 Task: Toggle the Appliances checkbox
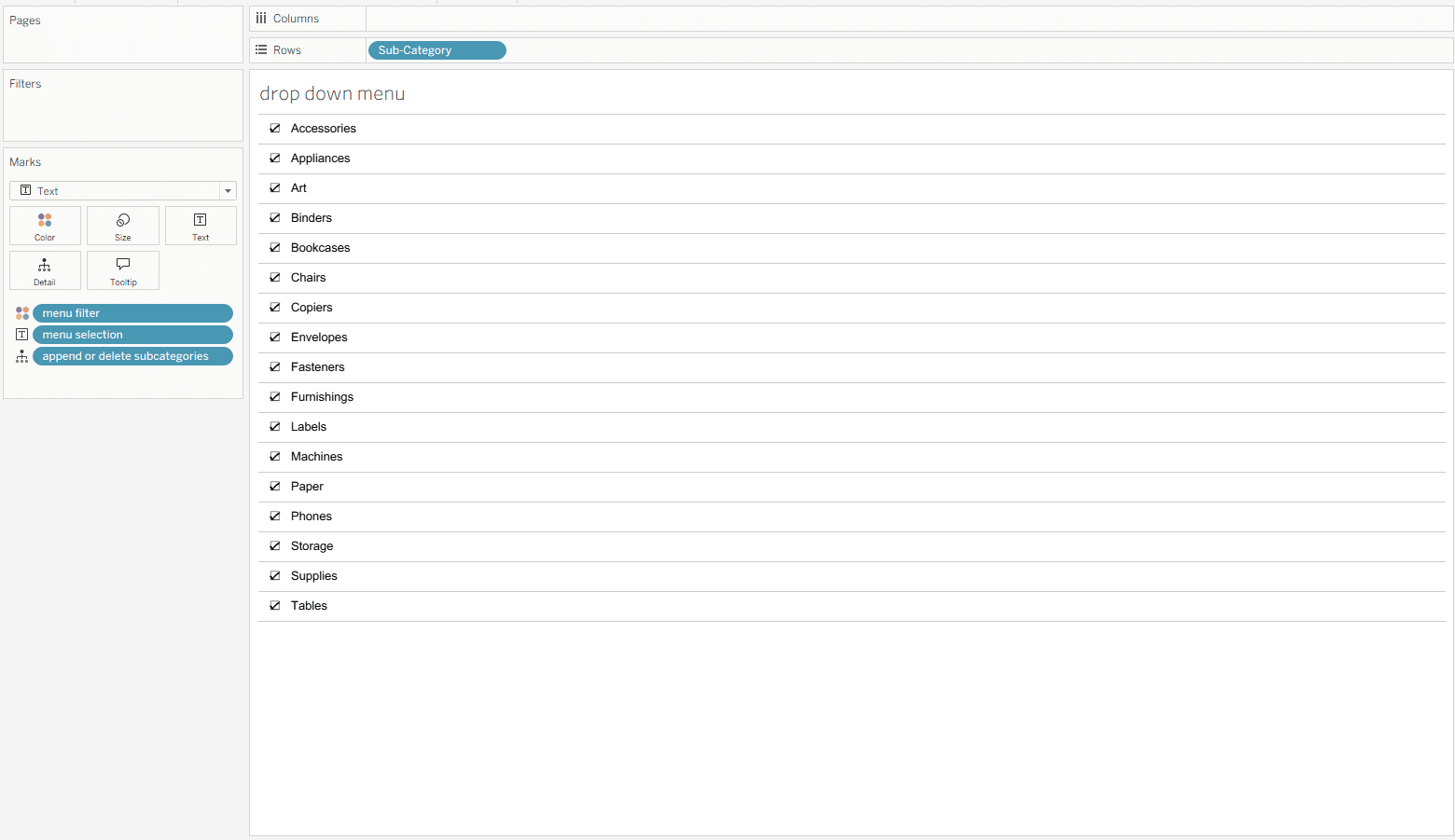[x=275, y=158]
